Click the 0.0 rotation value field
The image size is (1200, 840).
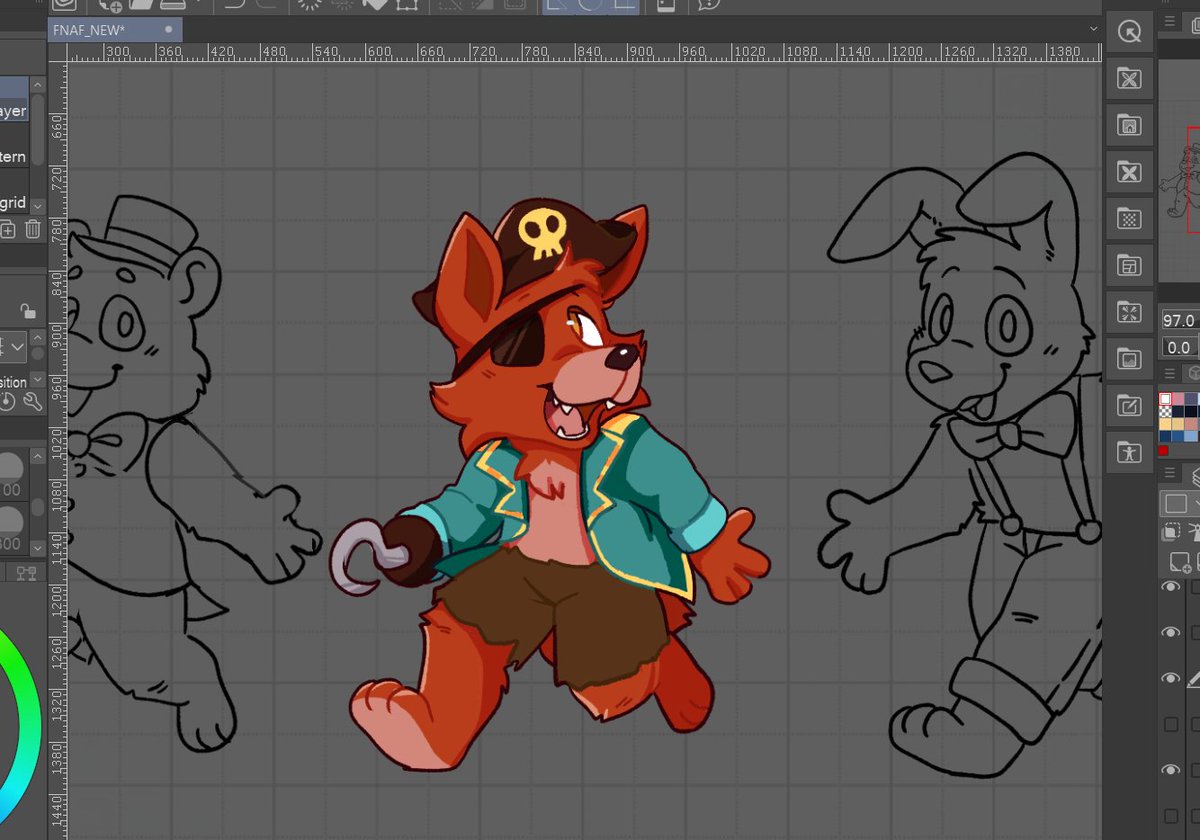pyautogui.click(x=1180, y=347)
